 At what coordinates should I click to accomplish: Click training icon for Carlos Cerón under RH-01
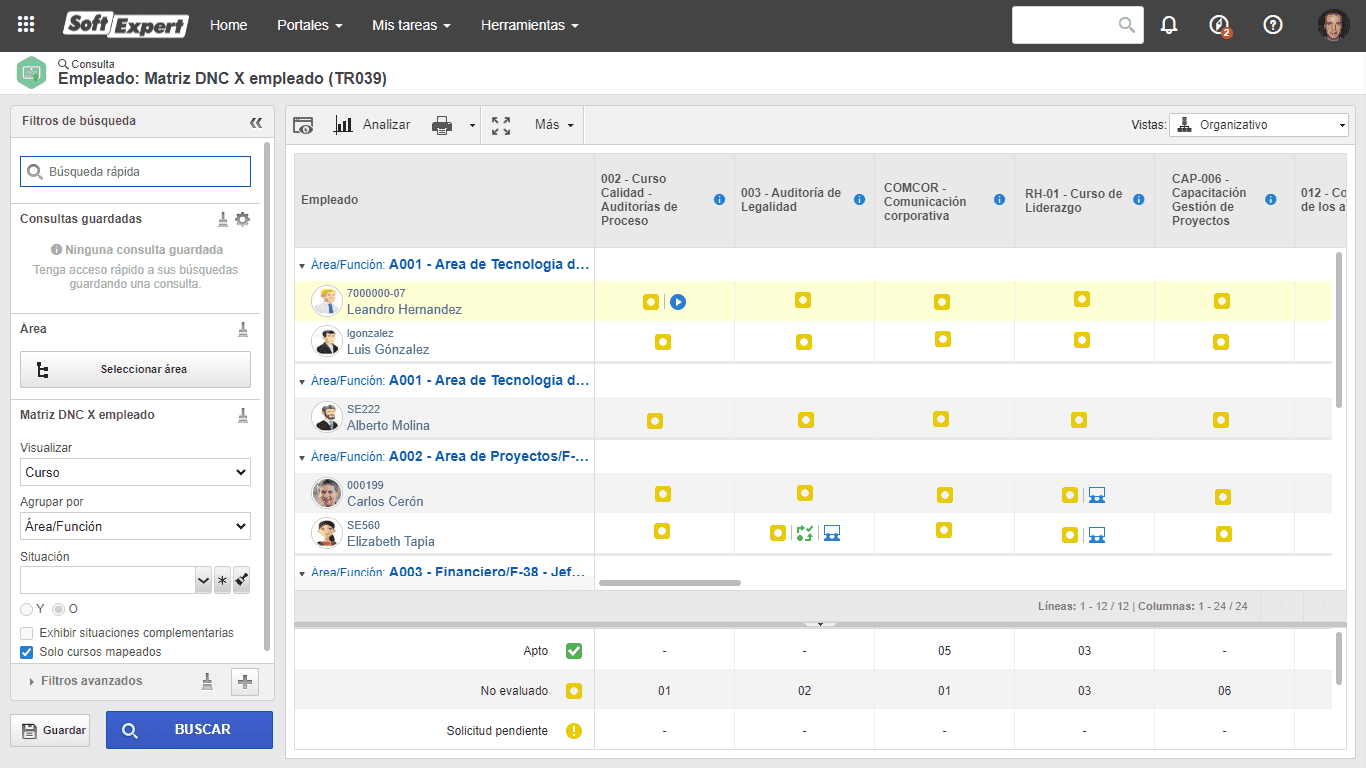coord(1097,495)
